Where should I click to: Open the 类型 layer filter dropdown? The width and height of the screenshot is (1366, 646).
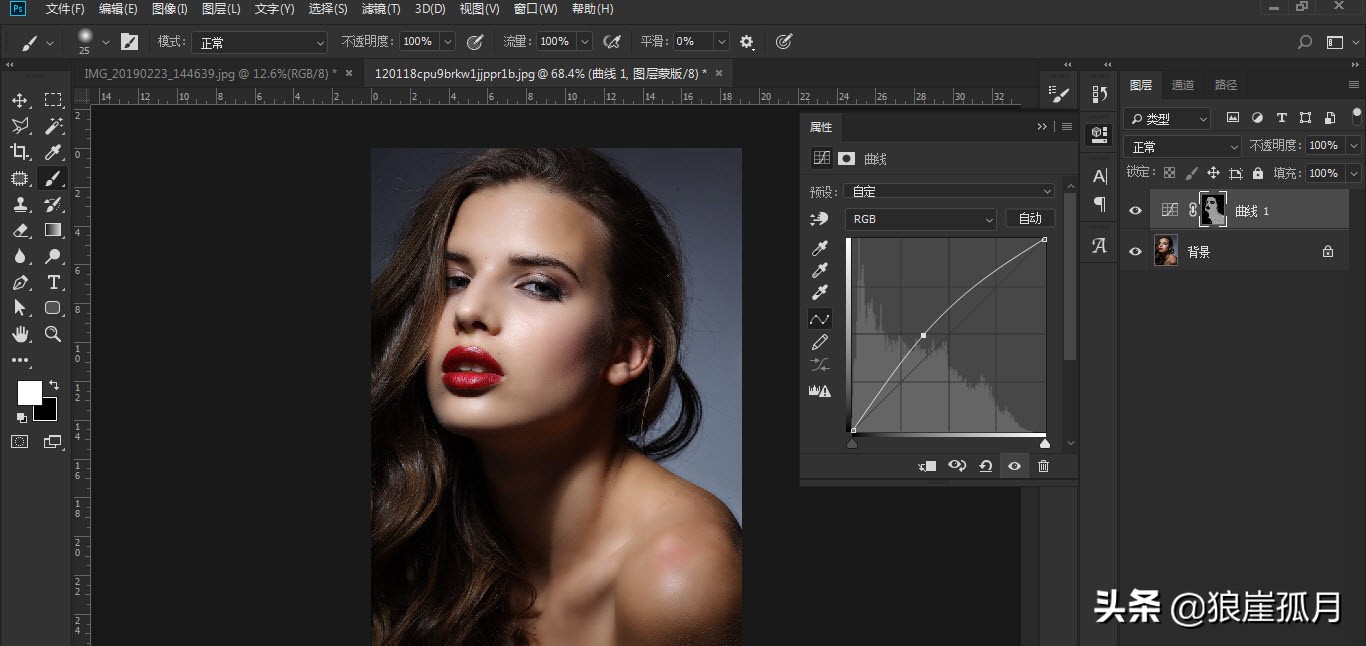tap(1167, 119)
